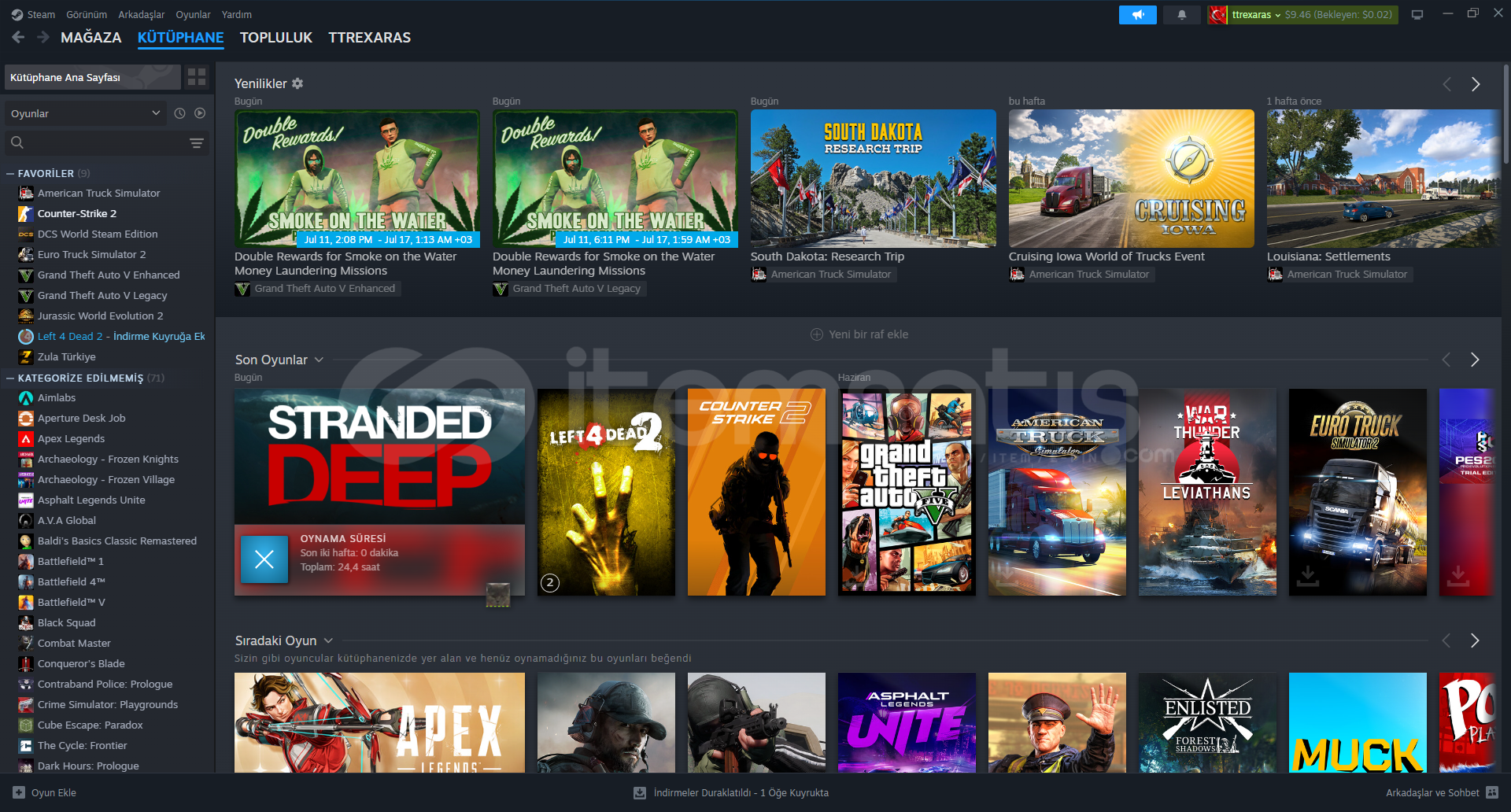Cancel Stranded Deep with the X button
This screenshot has height=812, width=1511.
point(264,559)
